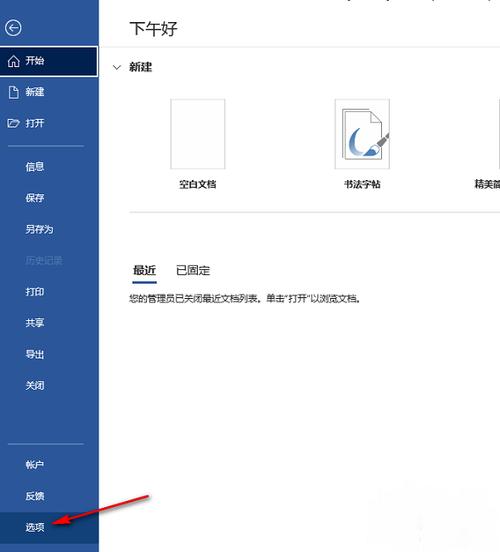500x552 pixels.
Task: Select the 最近 tab
Action: [x=144, y=270]
